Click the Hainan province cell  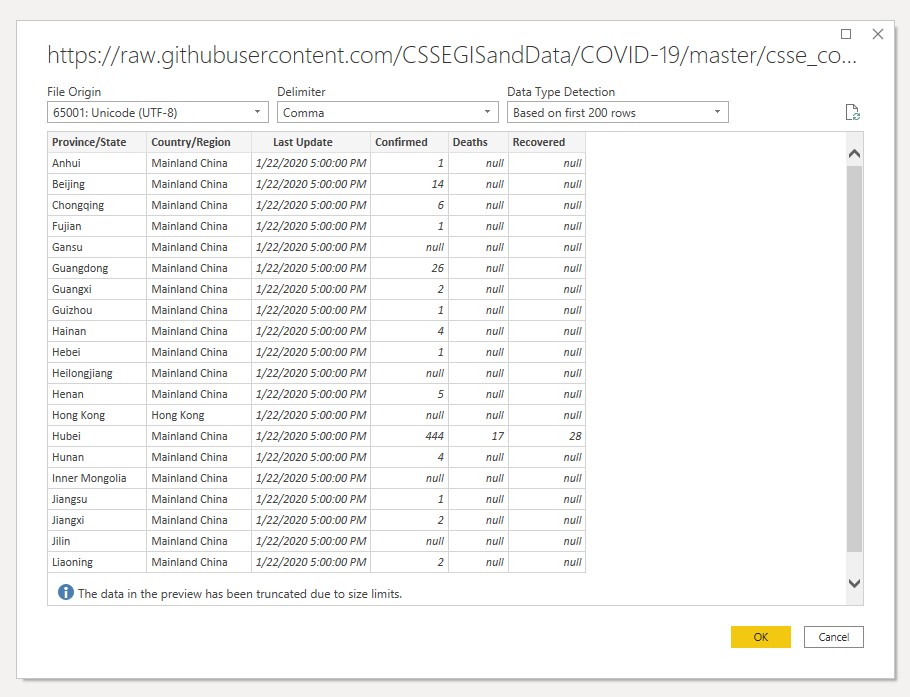tap(97, 331)
